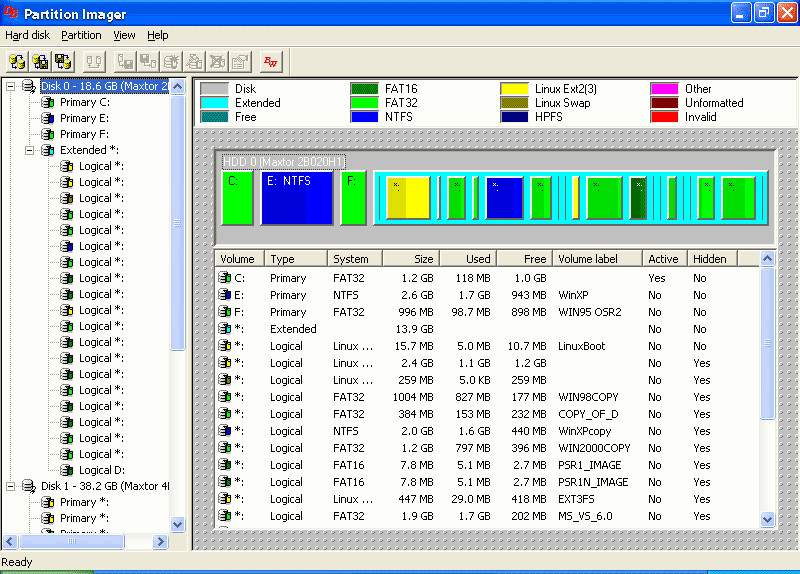Click the volume icon in the EXT3FS row
Viewport: 800px width, 574px height.
pos(224,498)
